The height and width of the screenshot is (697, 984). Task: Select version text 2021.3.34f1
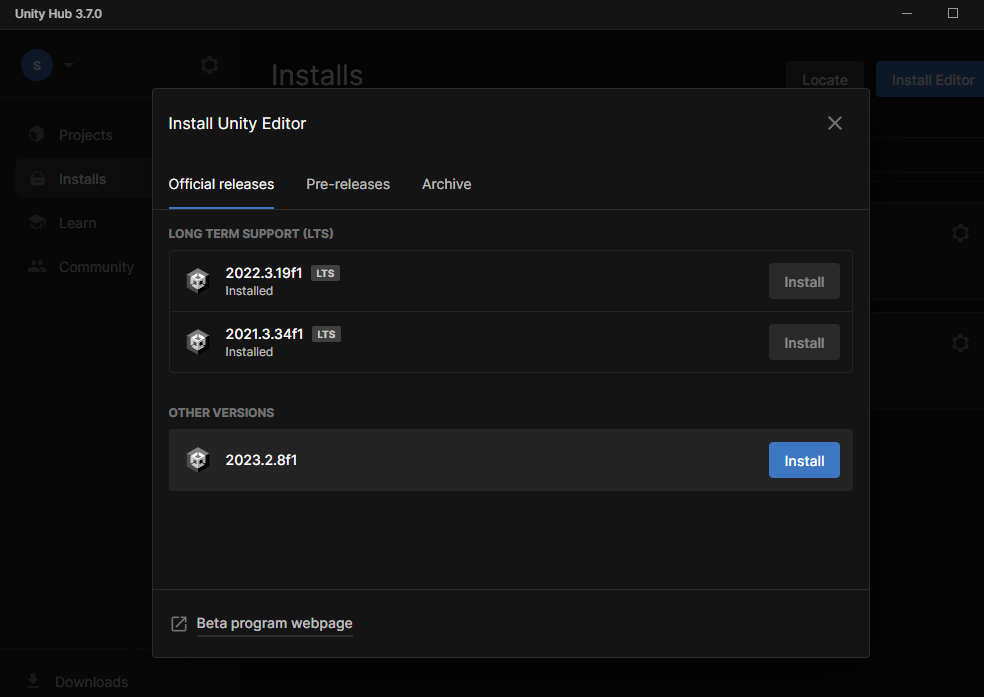(264, 334)
